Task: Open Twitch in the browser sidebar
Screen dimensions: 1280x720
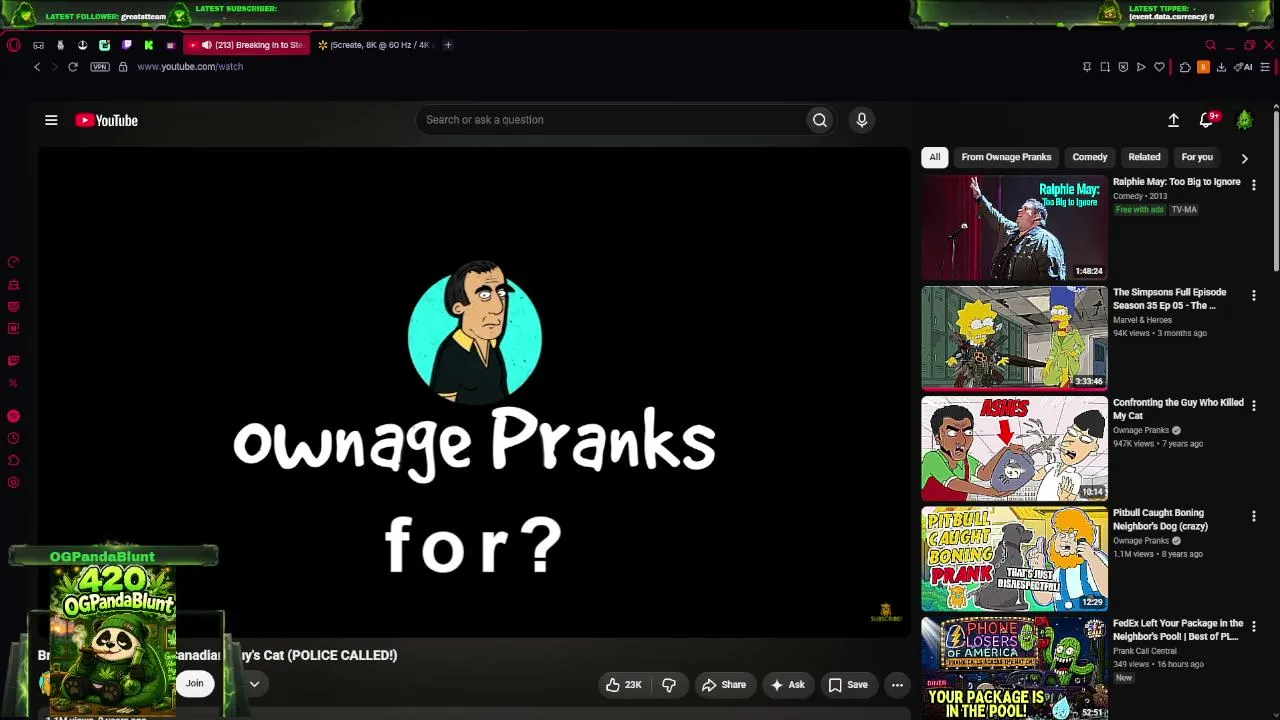Action: [14, 361]
